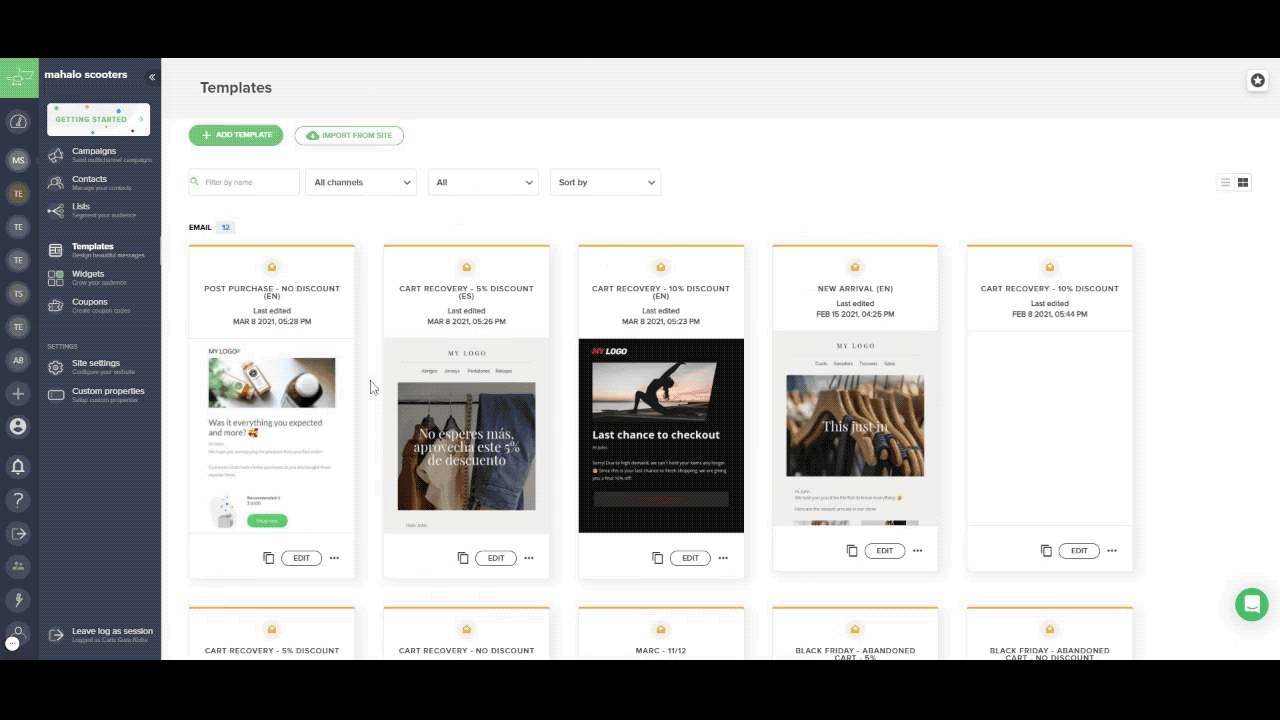The image size is (1280, 720).
Task: Duplicate the Post Purchase template via copy icon
Action: pyautogui.click(x=268, y=558)
